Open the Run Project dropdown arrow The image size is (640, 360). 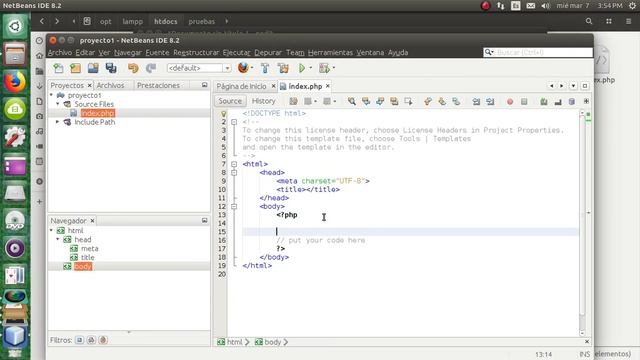[x=311, y=68]
